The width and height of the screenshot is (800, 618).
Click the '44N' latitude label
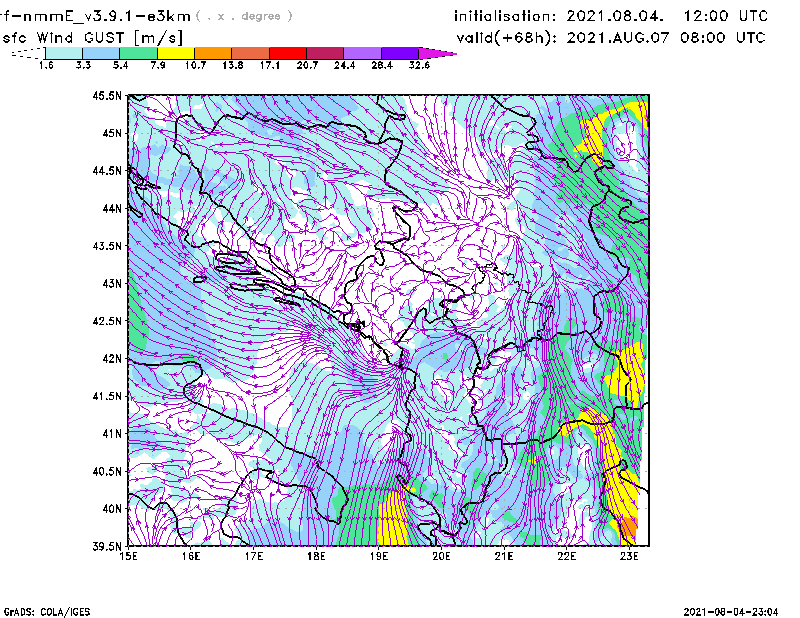coord(112,208)
